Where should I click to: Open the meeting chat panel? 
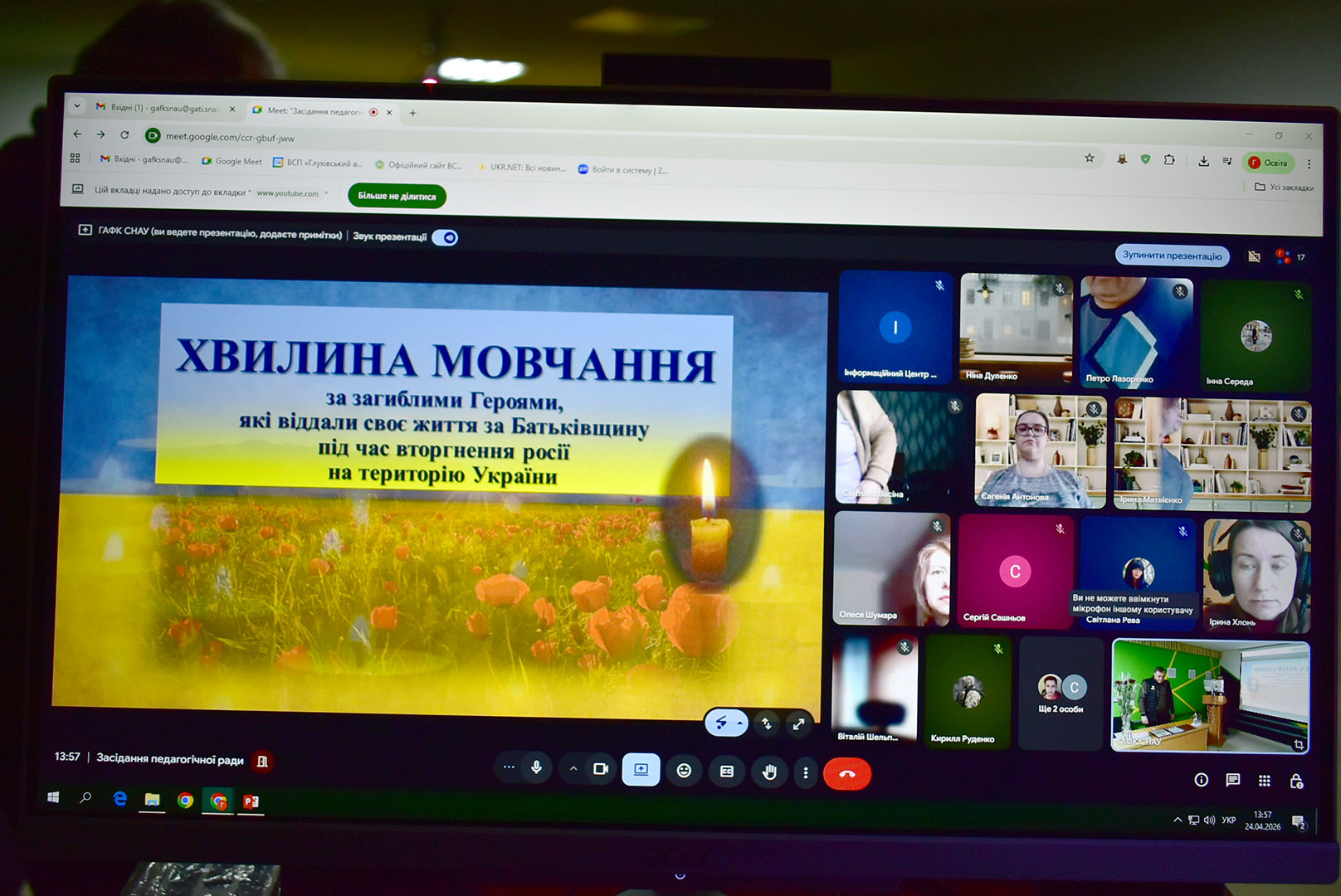(x=1233, y=780)
